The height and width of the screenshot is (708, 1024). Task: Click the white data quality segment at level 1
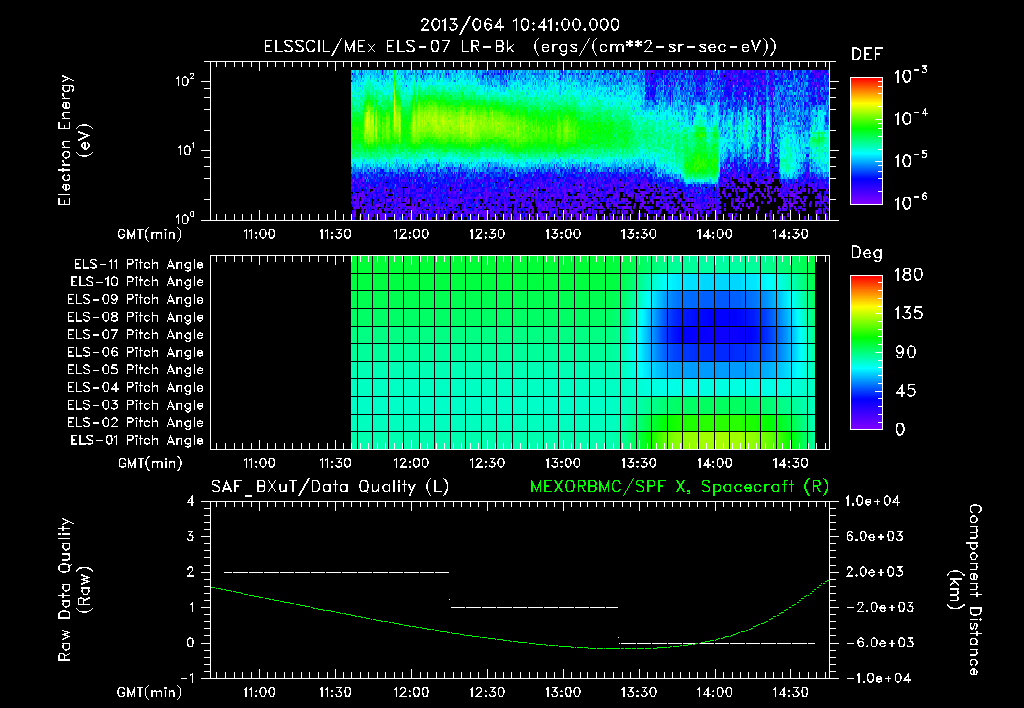point(534,607)
